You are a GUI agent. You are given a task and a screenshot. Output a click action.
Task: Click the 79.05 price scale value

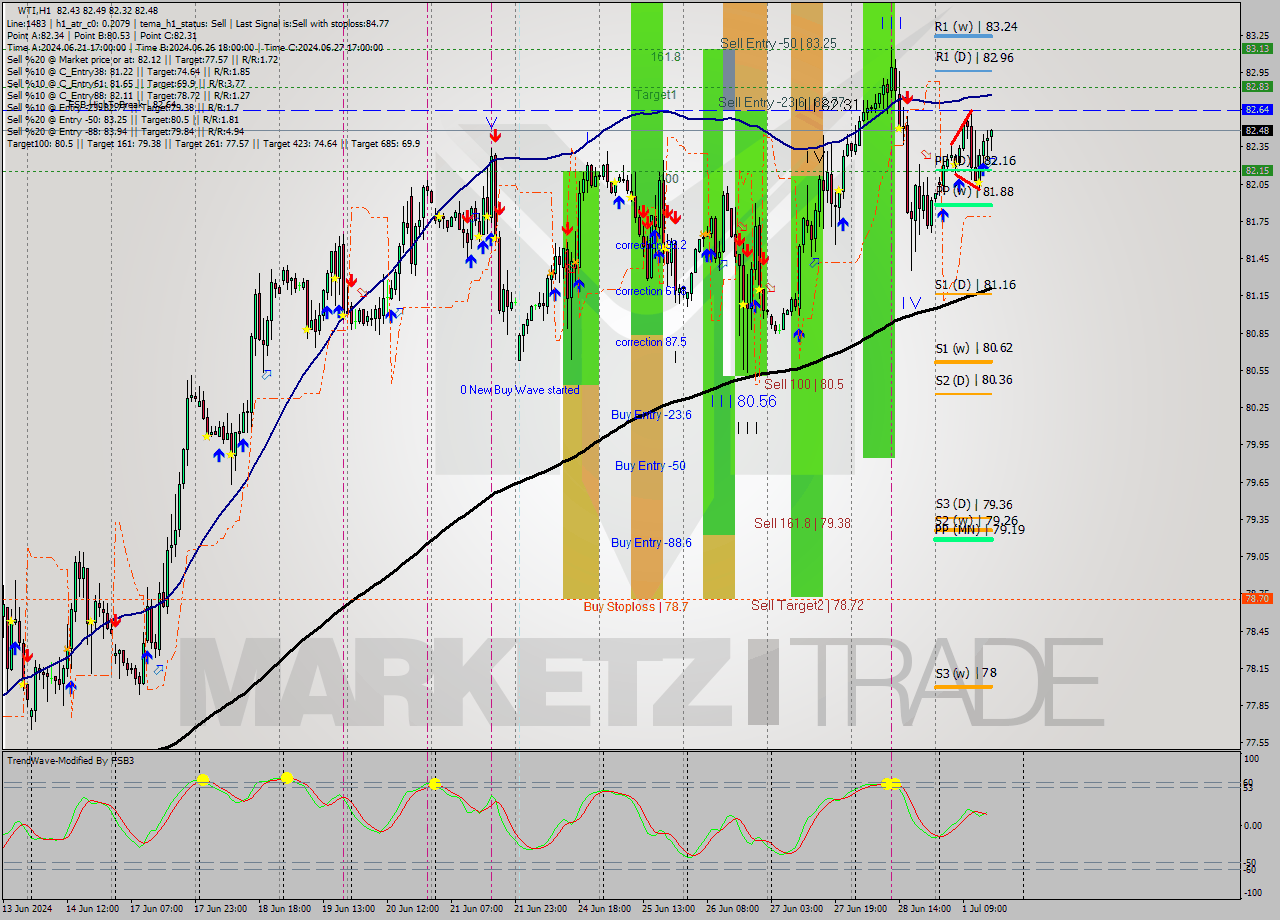pyautogui.click(x=1258, y=556)
